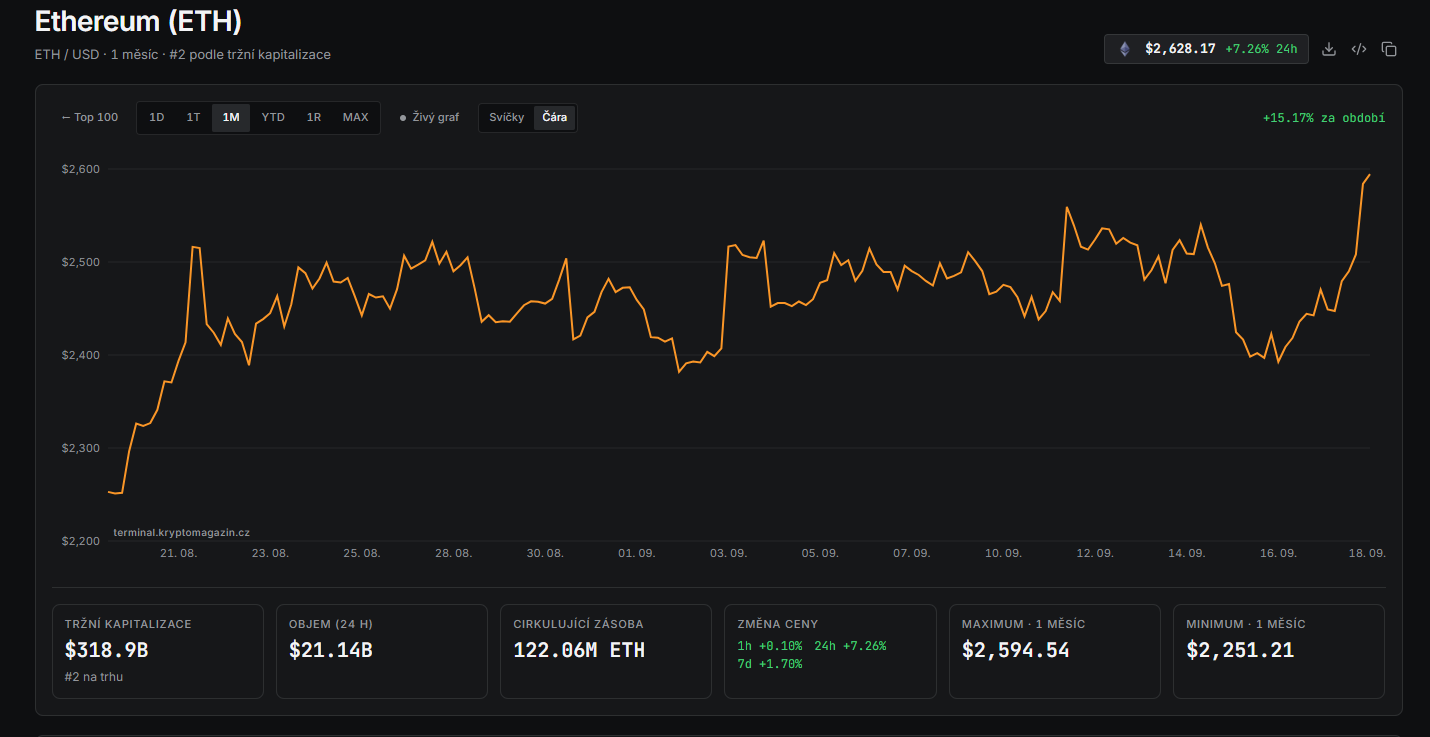This screenshot has height=737, width=1430.
Task: Click the $2,400 y-axis label
Action: click(x=80, y=355)
